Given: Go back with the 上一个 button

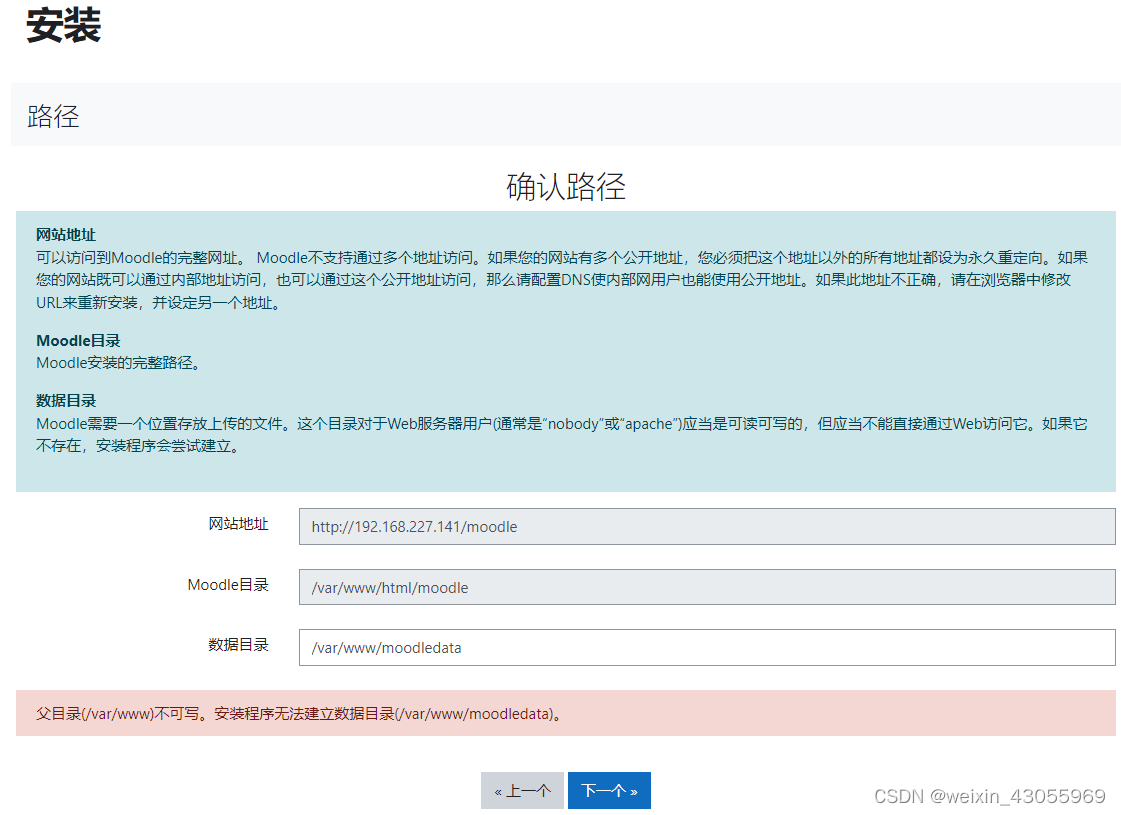Looking at the screenshot, I should (x=522, y=790).
